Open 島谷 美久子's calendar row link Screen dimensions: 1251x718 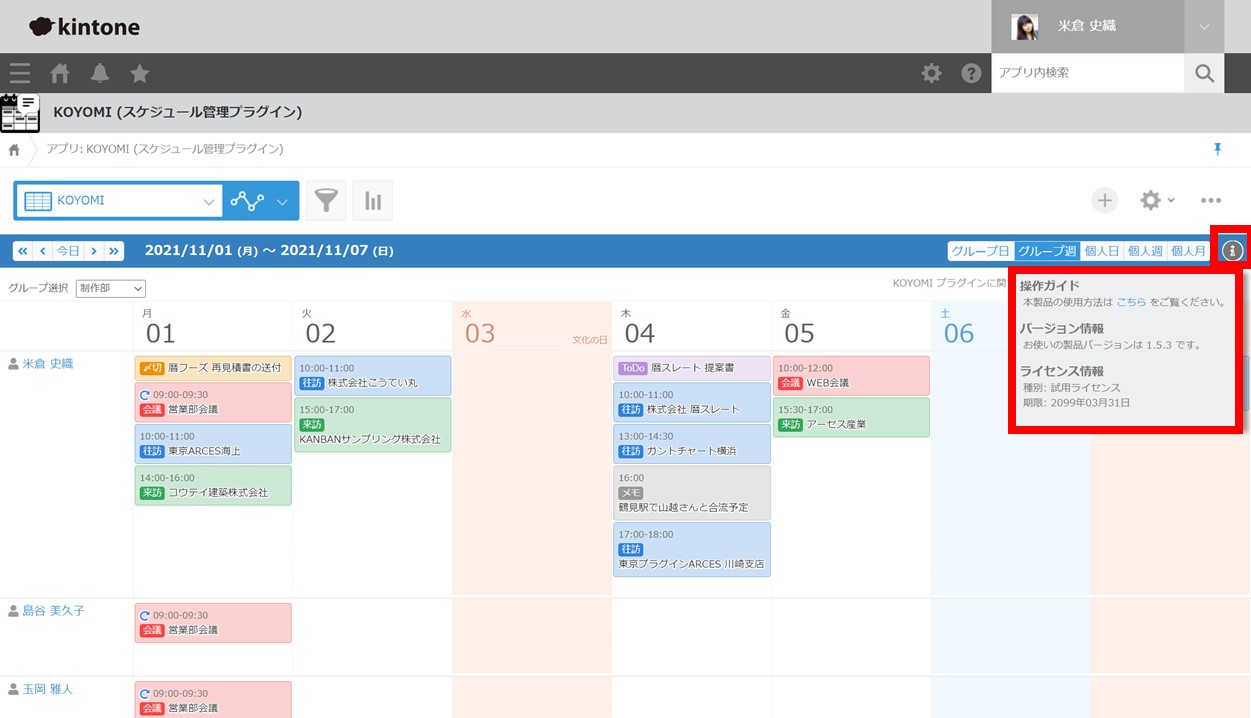click(x=53, y=611)
